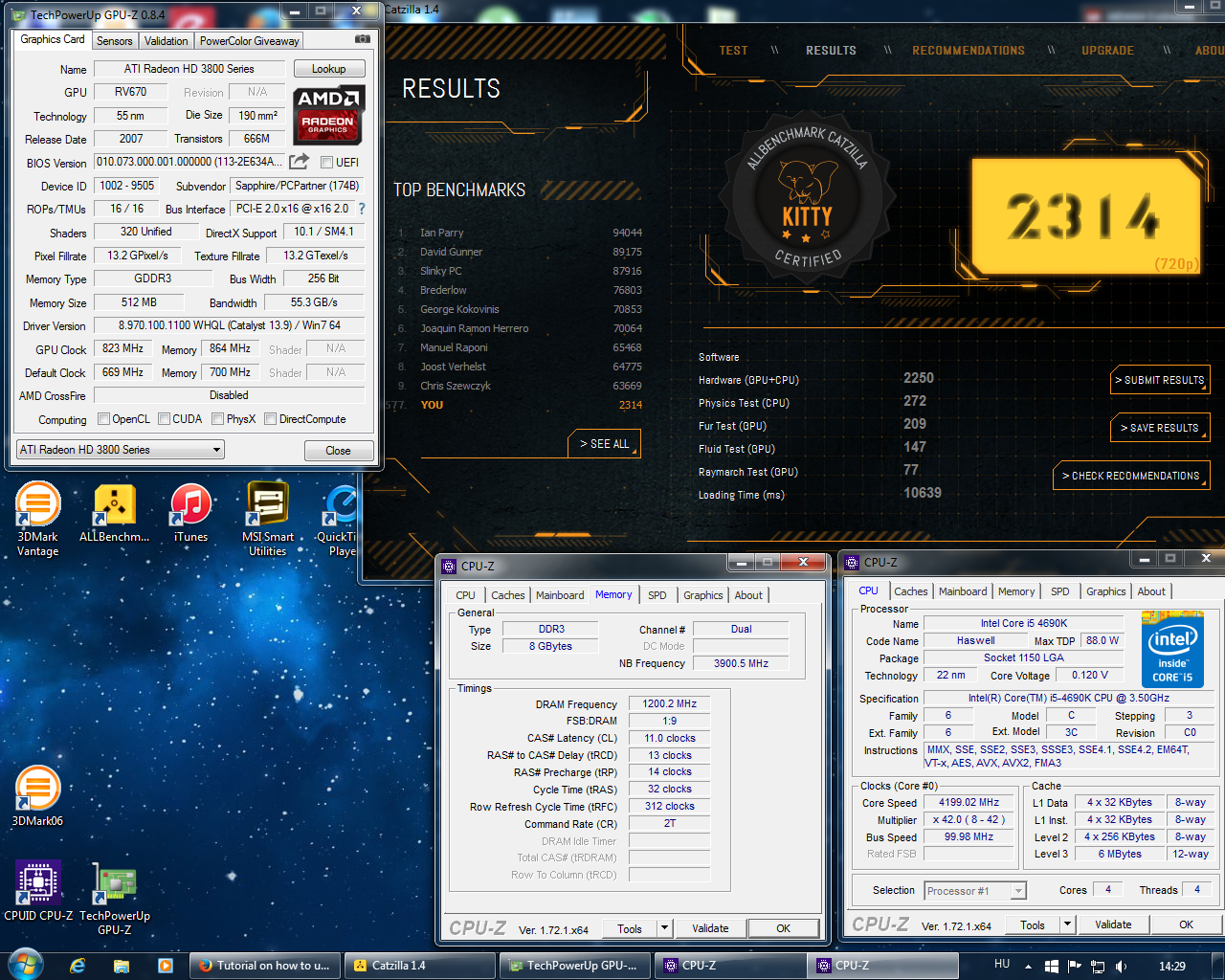The width and height of the screenshot is (1225, 980).
Task: Click Save Results in Catzilla
Action: pyautogui.click(x=1160, y=428)
